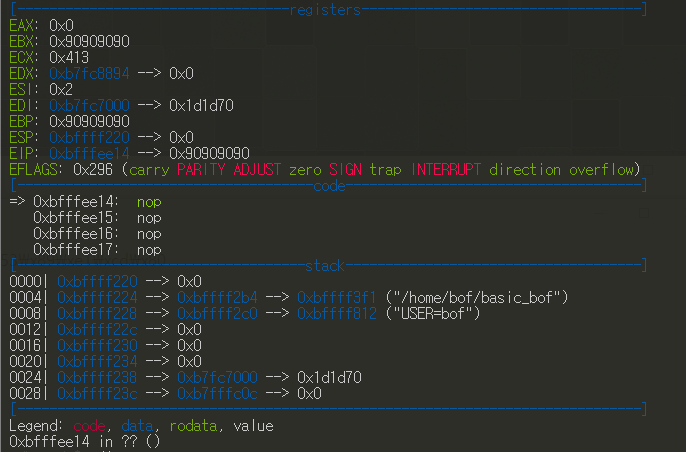Click the EDI address 0xb7fc7000
The height and width of the screenshot is (452, 686).
[87, 105]
